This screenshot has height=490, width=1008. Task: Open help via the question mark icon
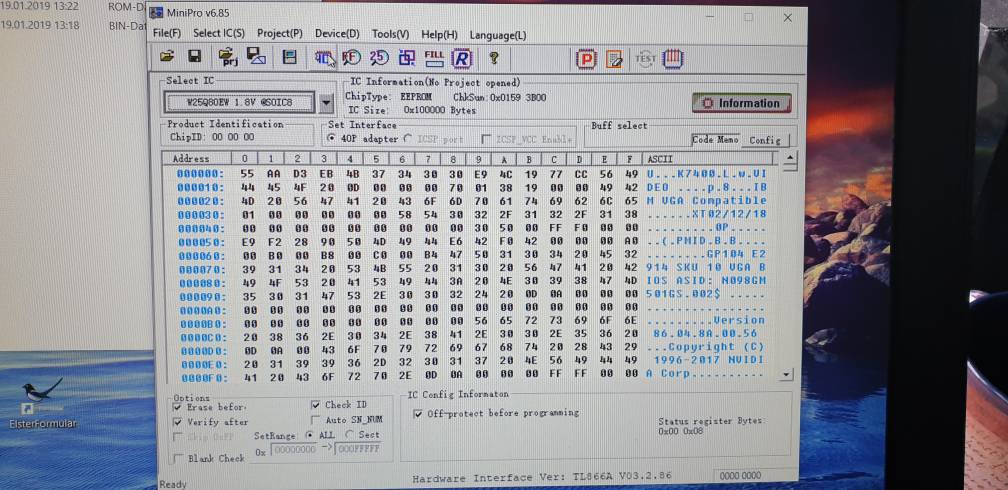(493, 59)
